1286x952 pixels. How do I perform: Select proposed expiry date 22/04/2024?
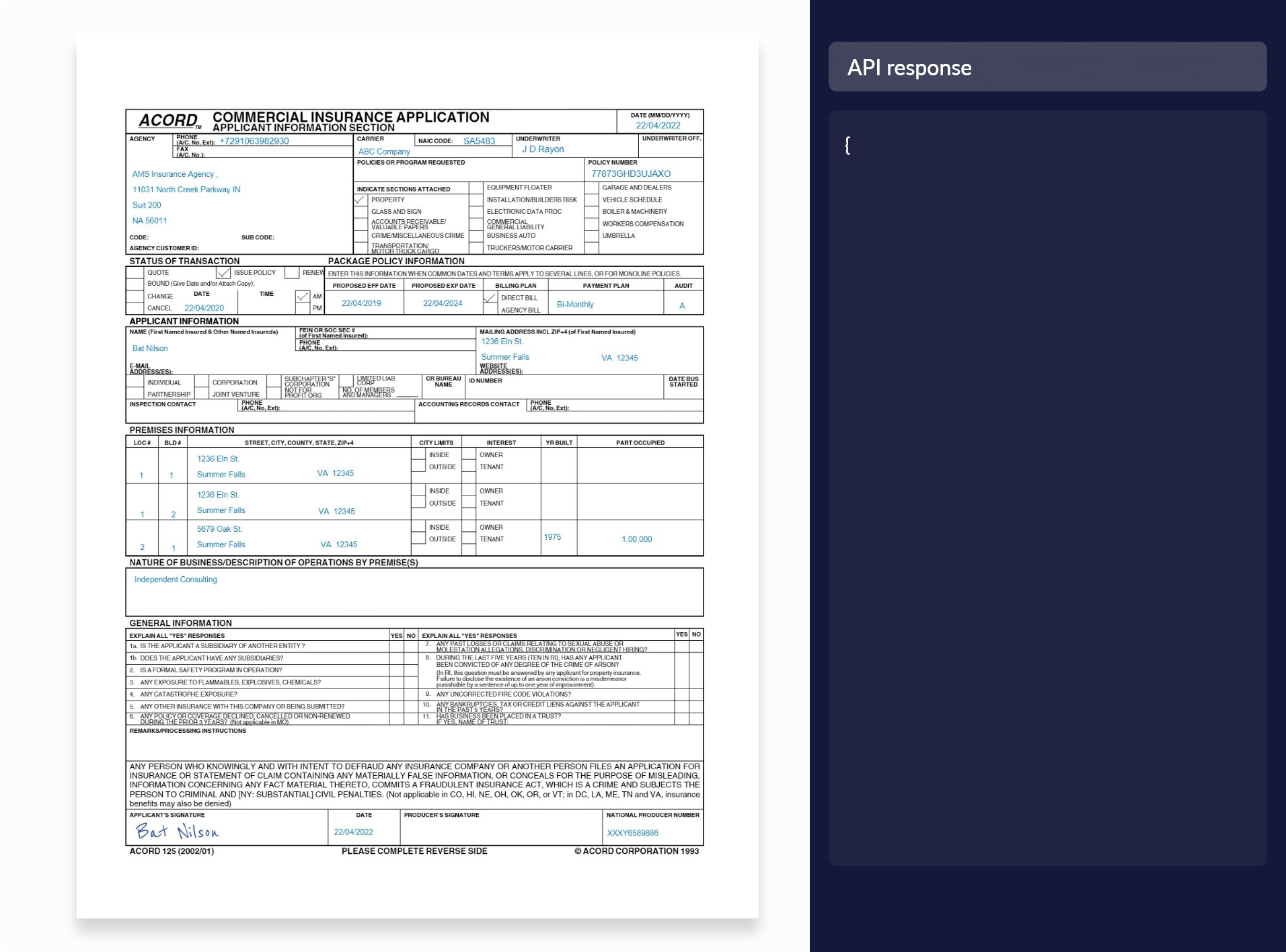[x=443, y=303]
